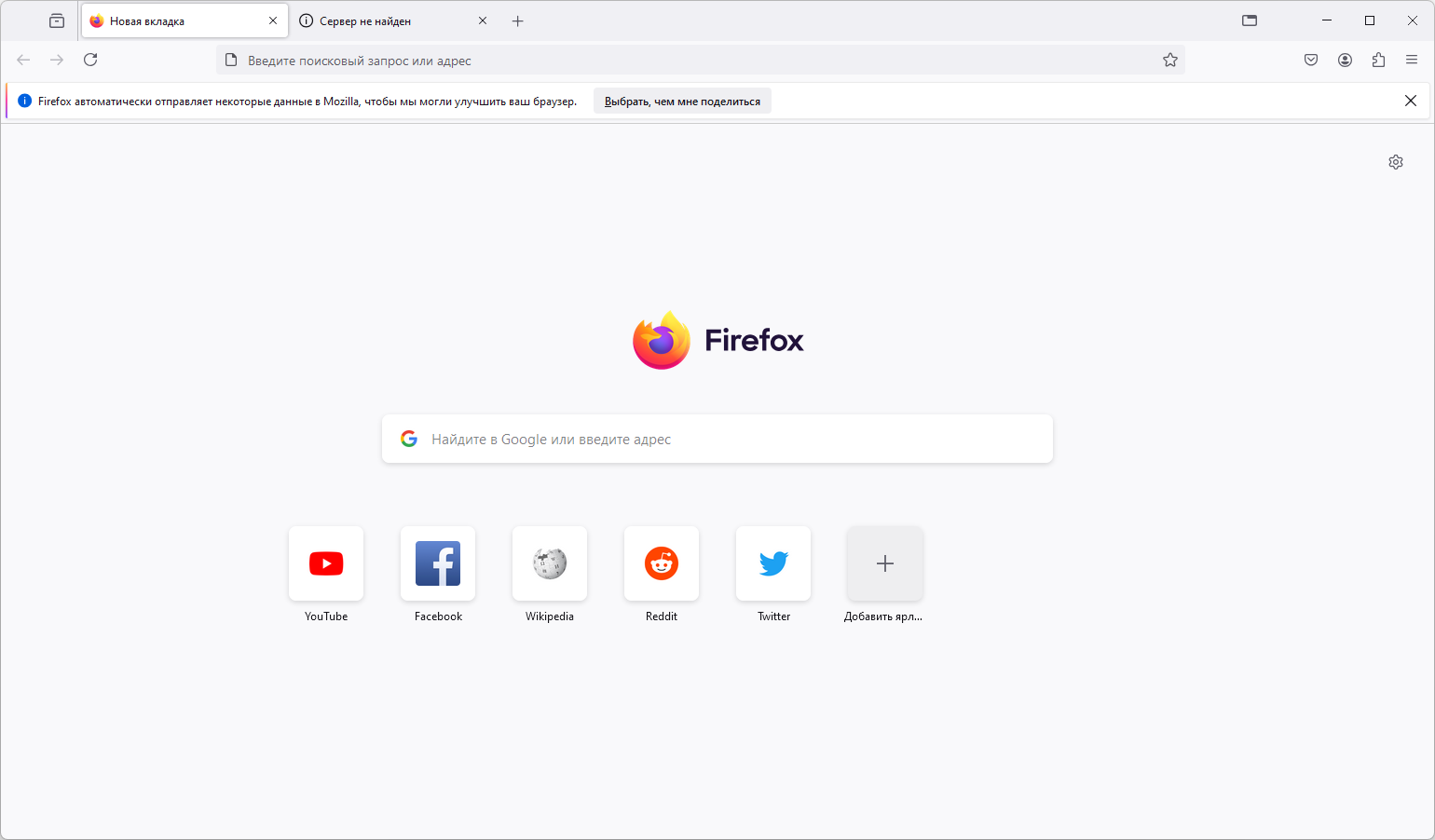Open the hamburger application menu
Image resolution: width=1435 pixels, height=840 pixels.
1412,60
